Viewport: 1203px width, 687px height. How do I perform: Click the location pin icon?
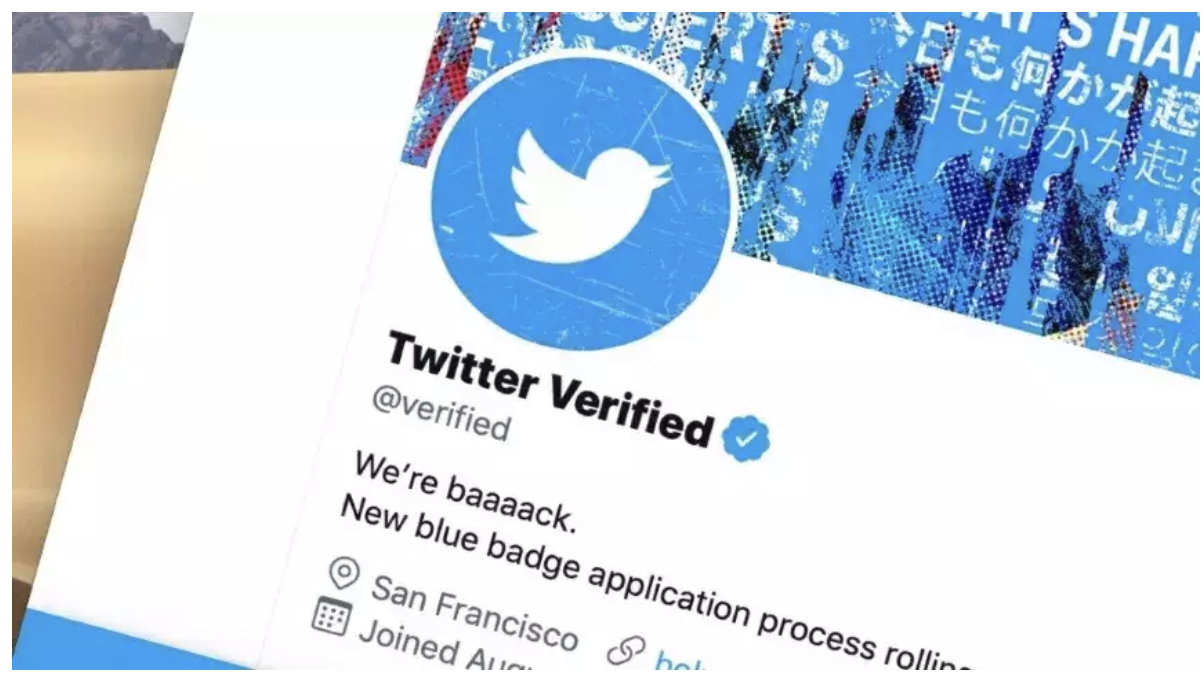click(345, 574)
